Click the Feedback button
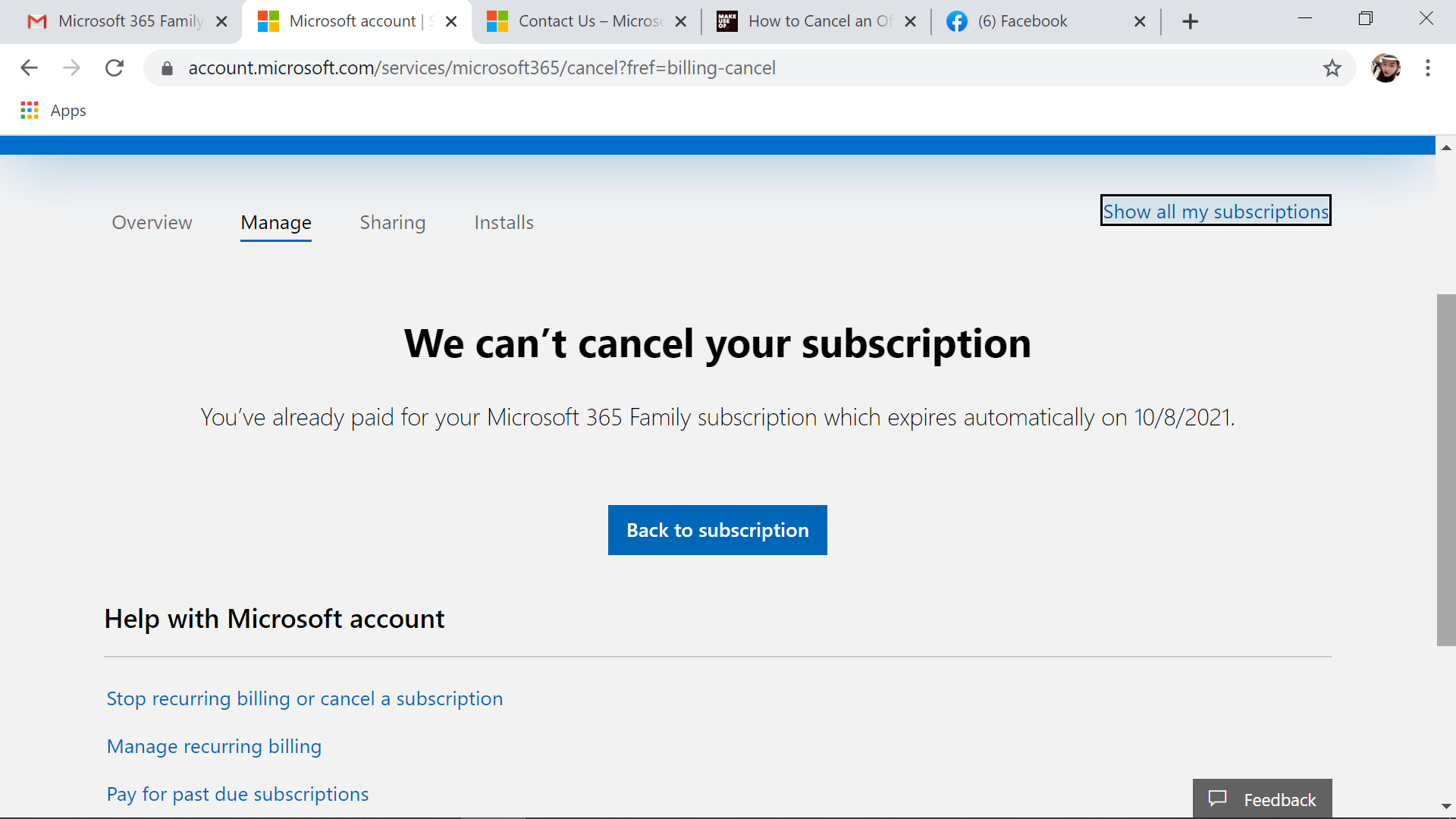 (x=1262, y=799)
